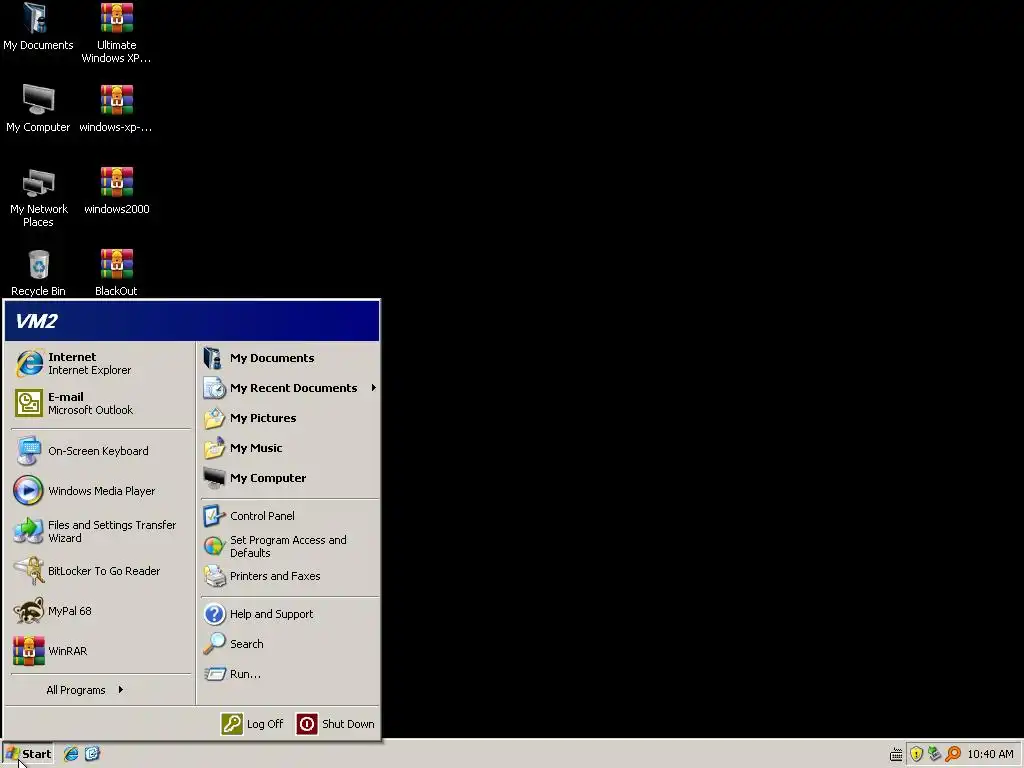Open Ultimate Windows XP archive on desktop
Screen dimensions: 1024x768
coord(116,33)
